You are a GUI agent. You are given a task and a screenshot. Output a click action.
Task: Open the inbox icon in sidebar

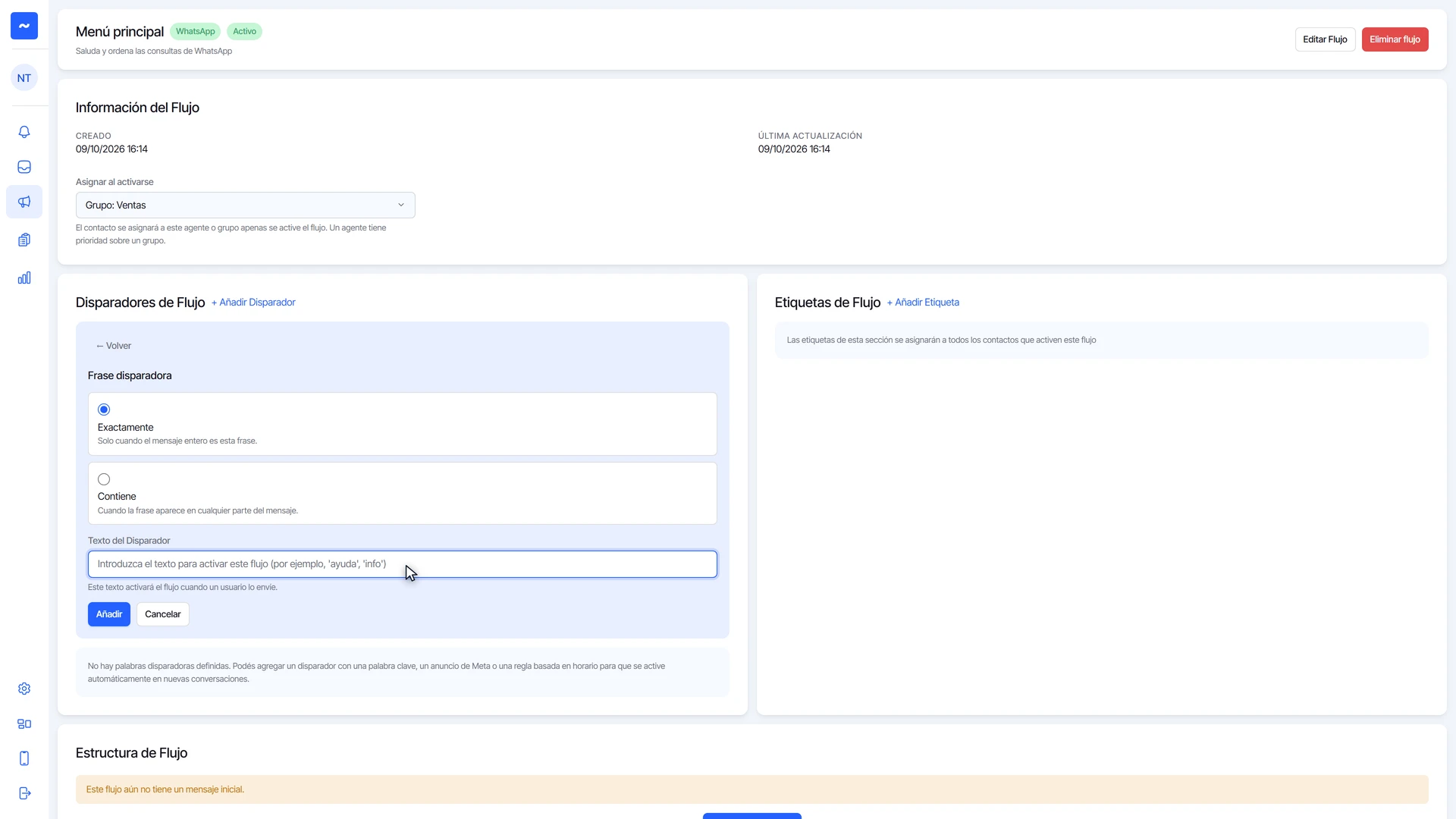coord(24,167)
